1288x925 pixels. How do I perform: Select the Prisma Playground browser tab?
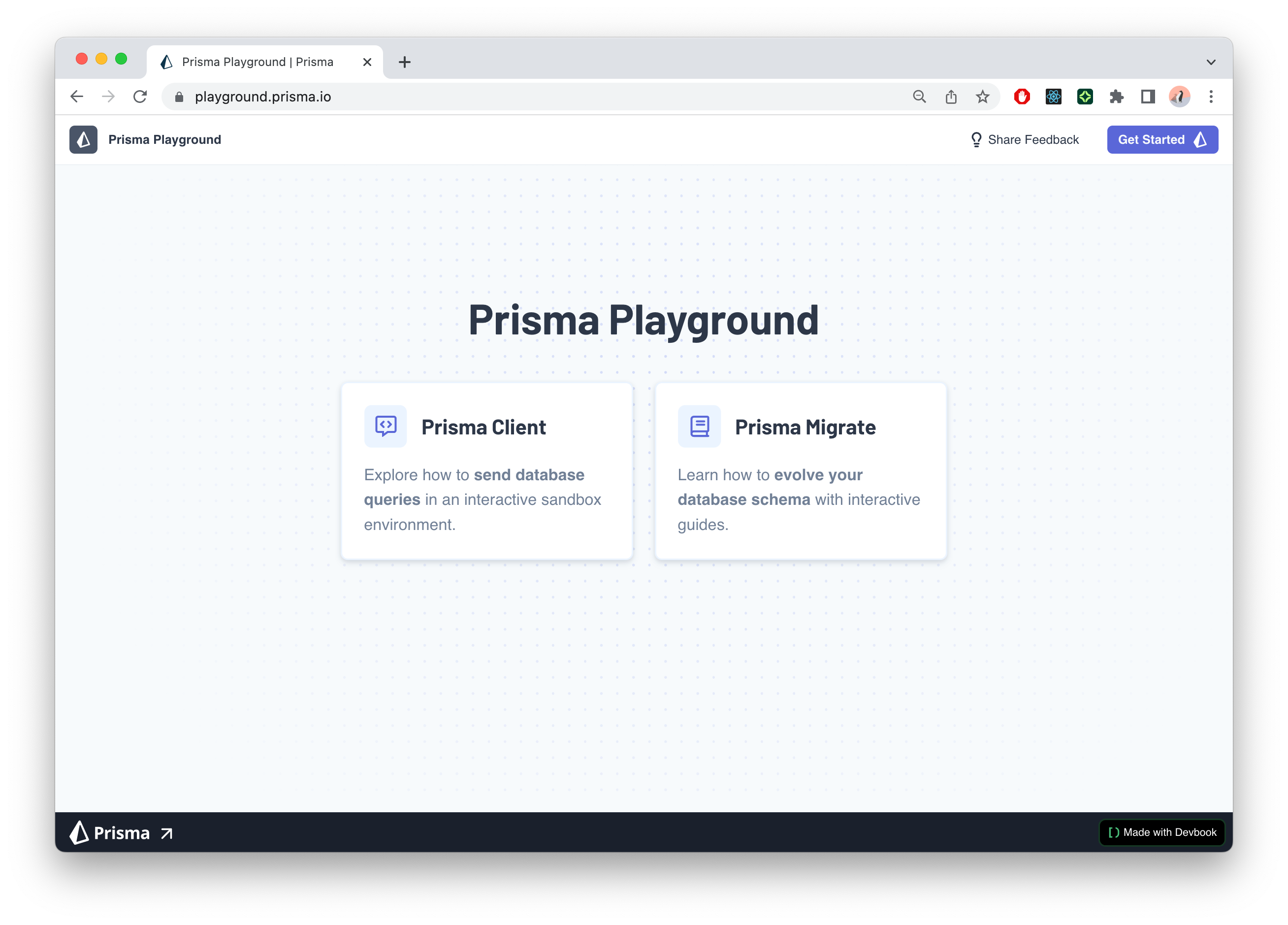click(x=258, y=62)
